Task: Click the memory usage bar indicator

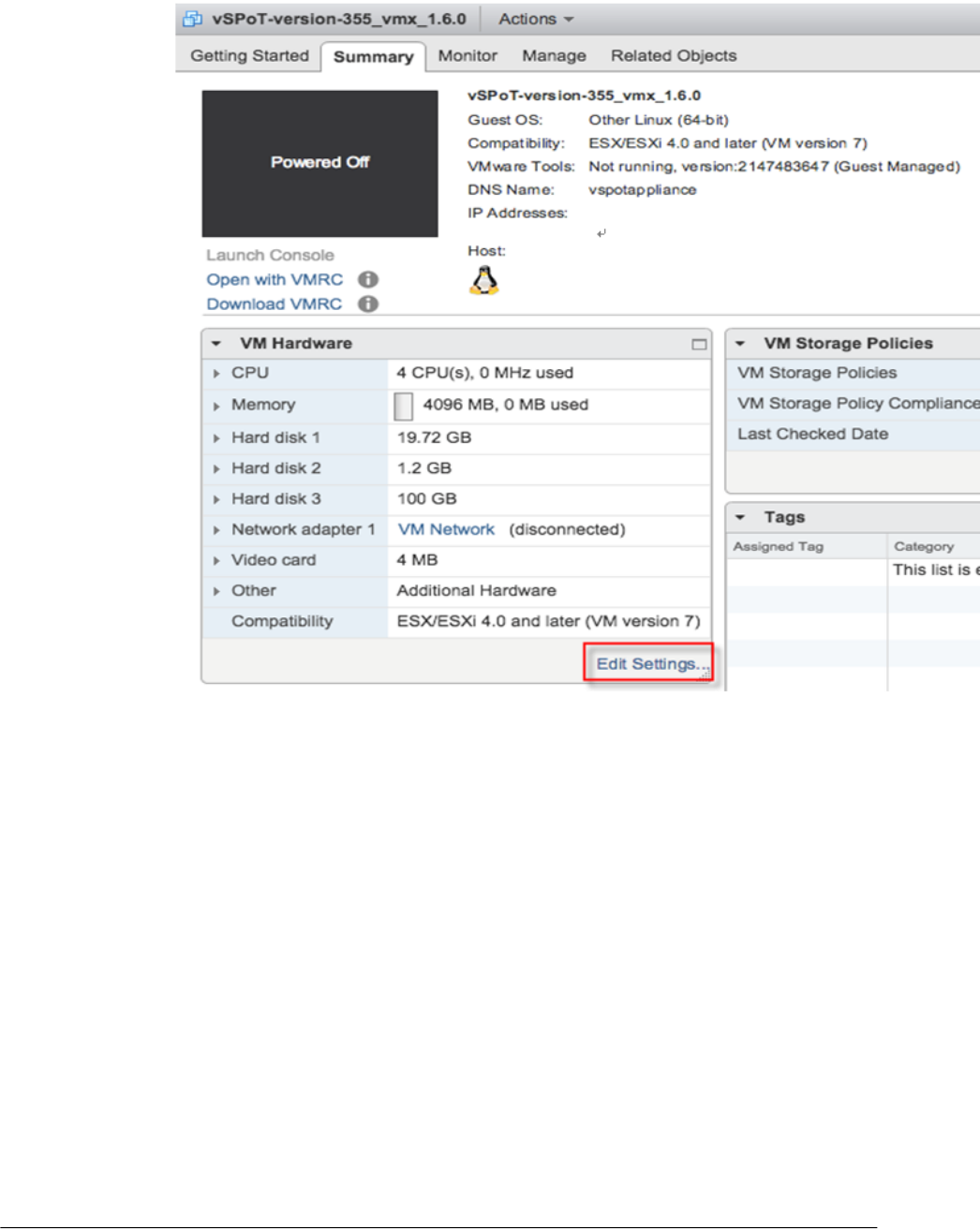Action: (403, 406)
